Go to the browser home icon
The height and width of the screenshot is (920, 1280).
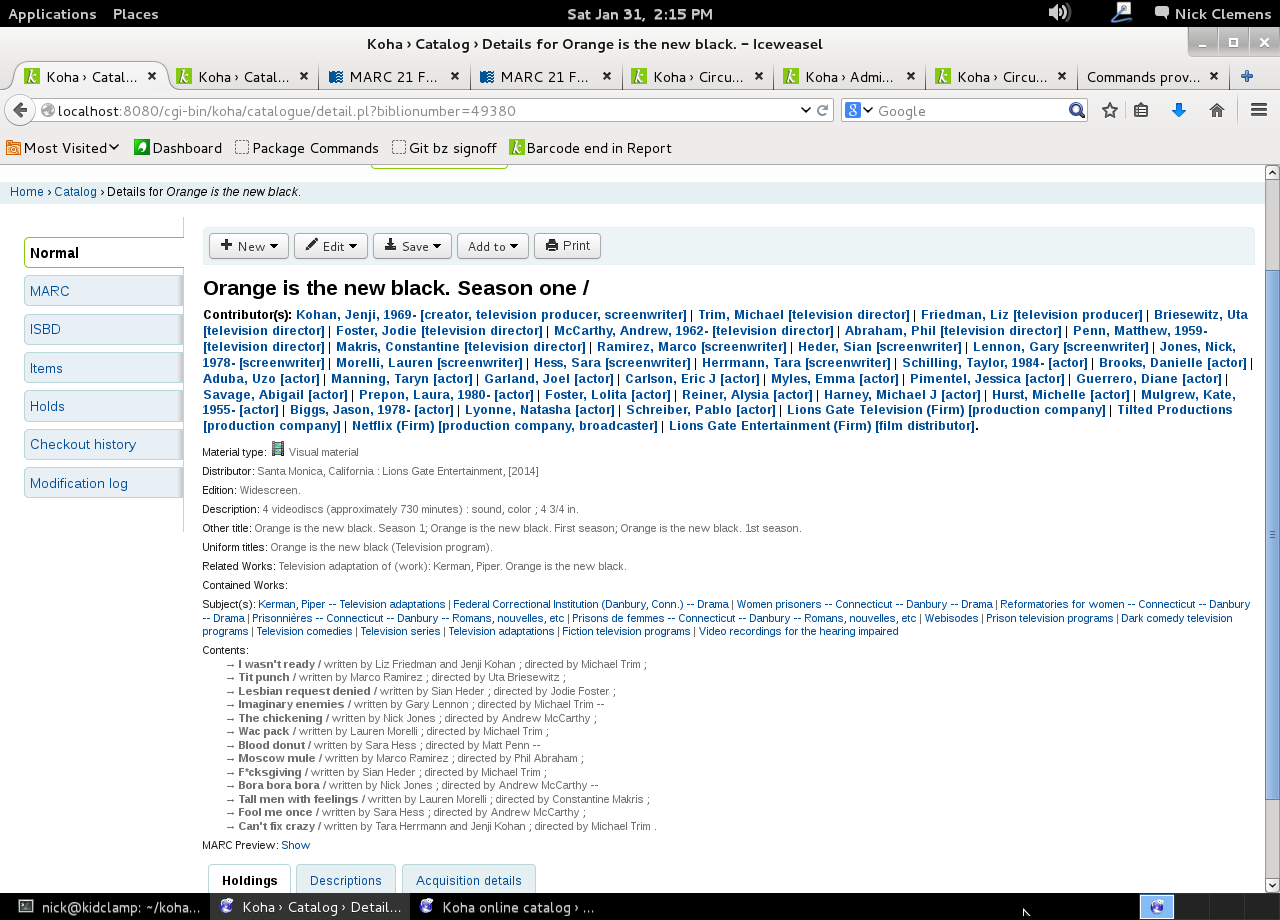[x=1217, y=110]
